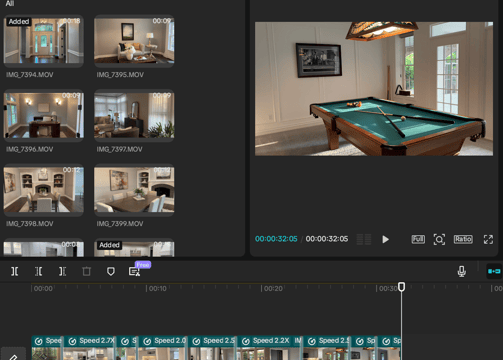Click the current timecode 00:00:32:05 in blue
503x360 pixels.
pos(276,239)
